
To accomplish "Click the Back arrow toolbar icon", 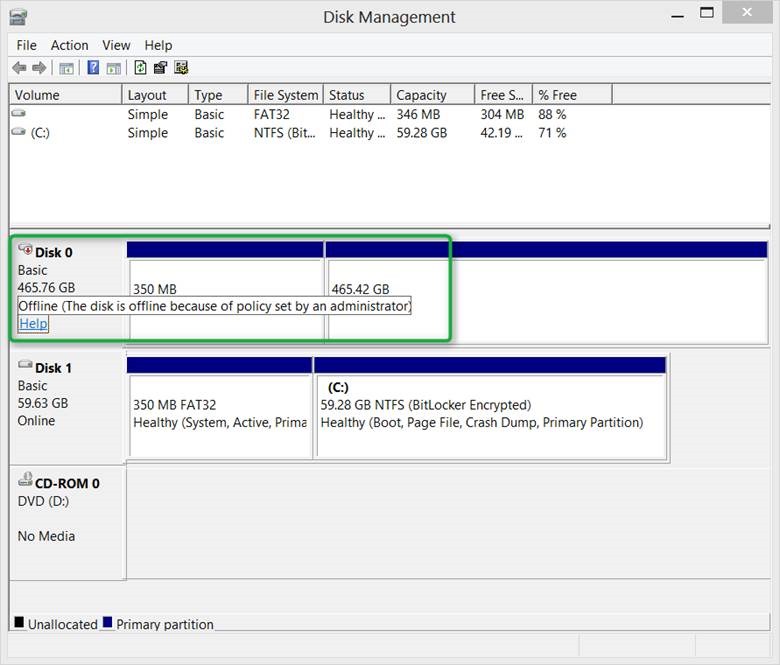I will (x=19, y=68).
